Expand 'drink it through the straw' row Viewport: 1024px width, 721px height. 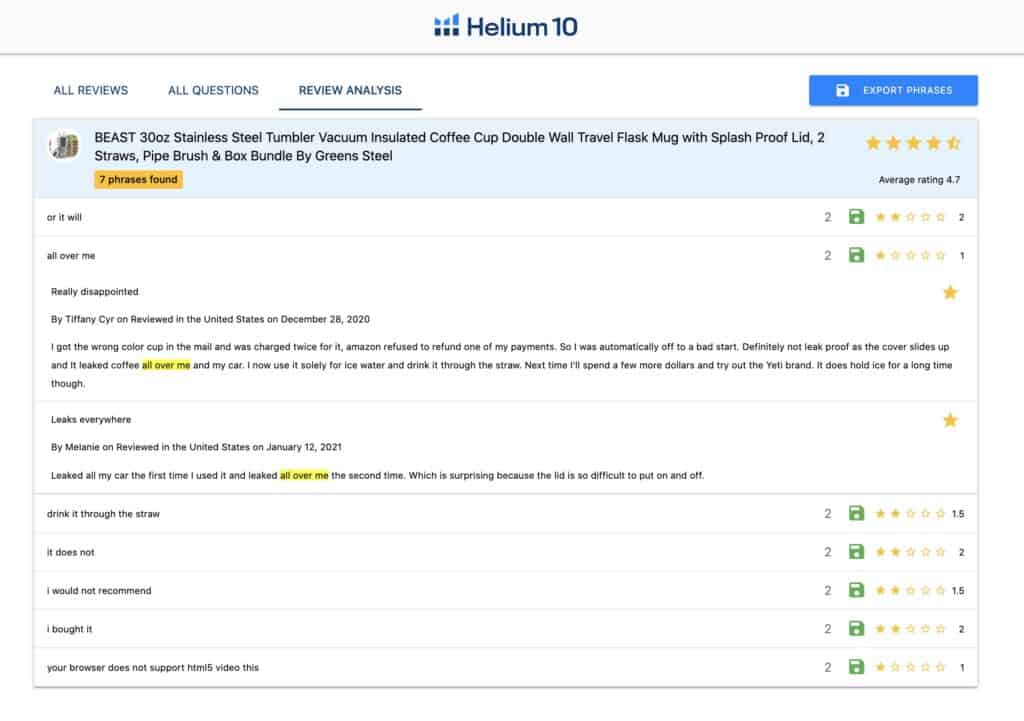coord(505,513)
